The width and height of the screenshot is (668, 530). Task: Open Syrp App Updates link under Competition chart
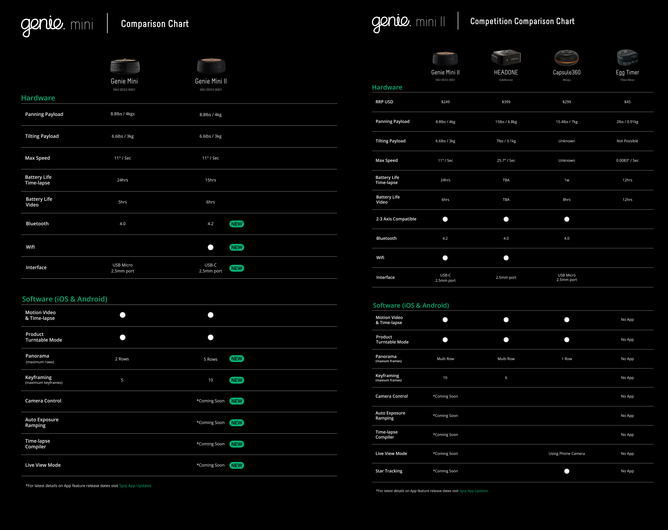click(473, 491)
